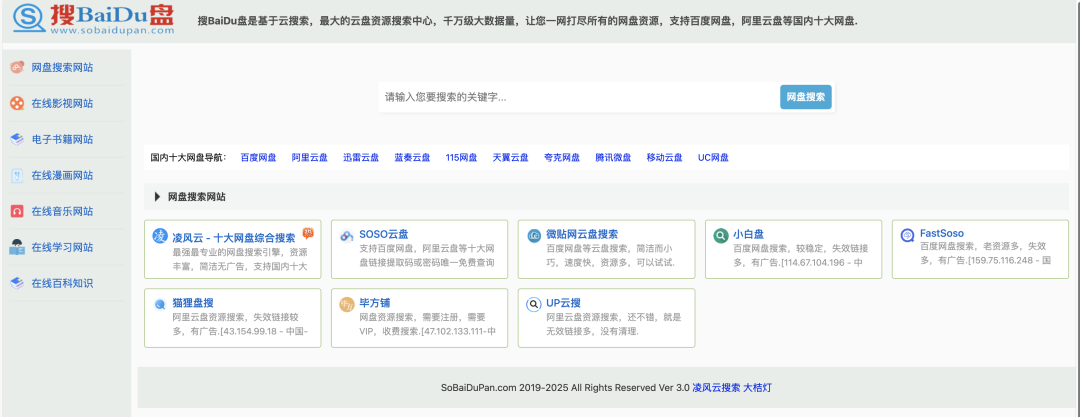Open the SOSO云盘 title link
The height and width of the screenshot is (417, 1080).
click(384, 234)
